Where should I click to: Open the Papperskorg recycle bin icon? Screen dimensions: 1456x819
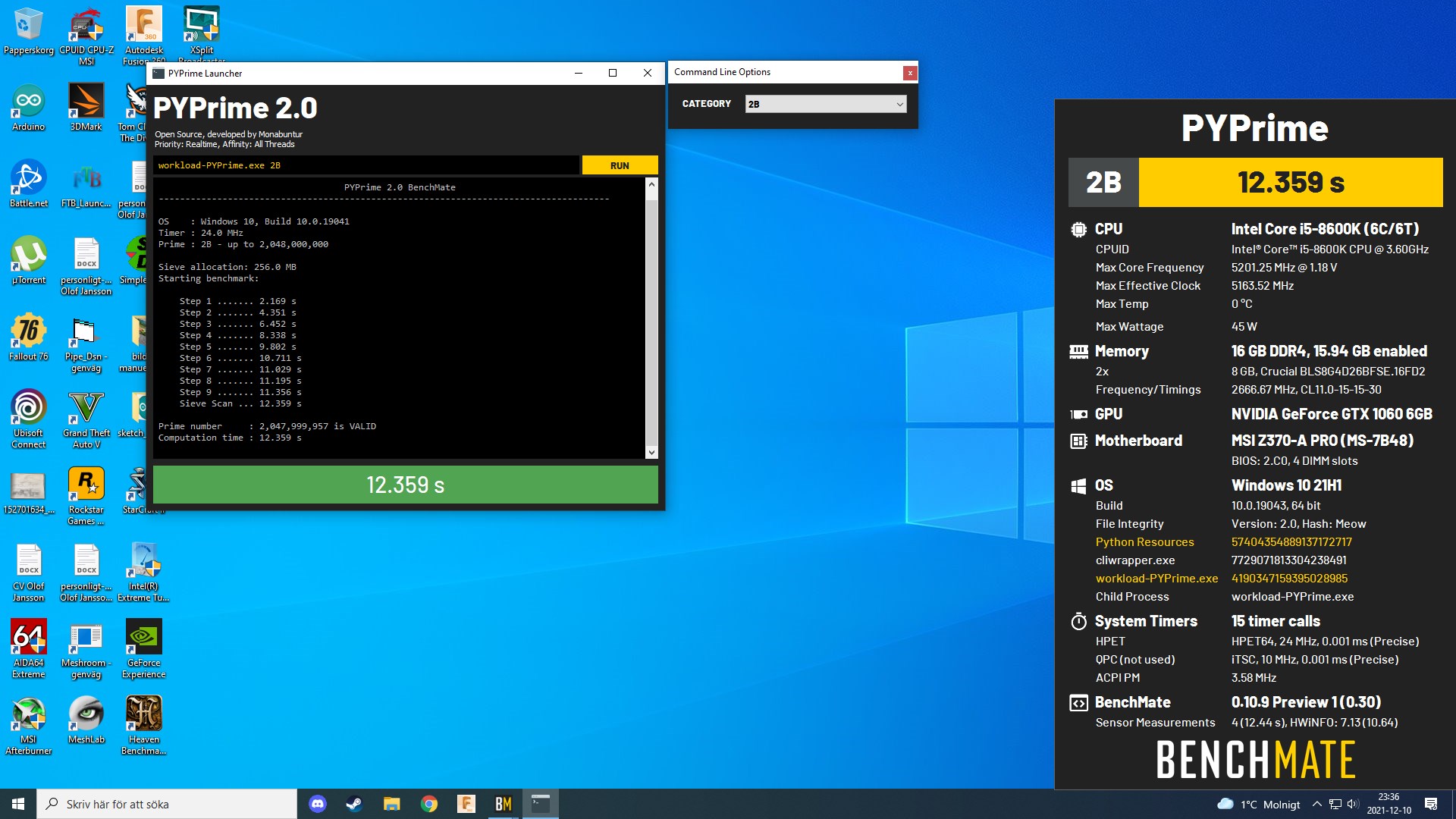click(x=29, y=32)
